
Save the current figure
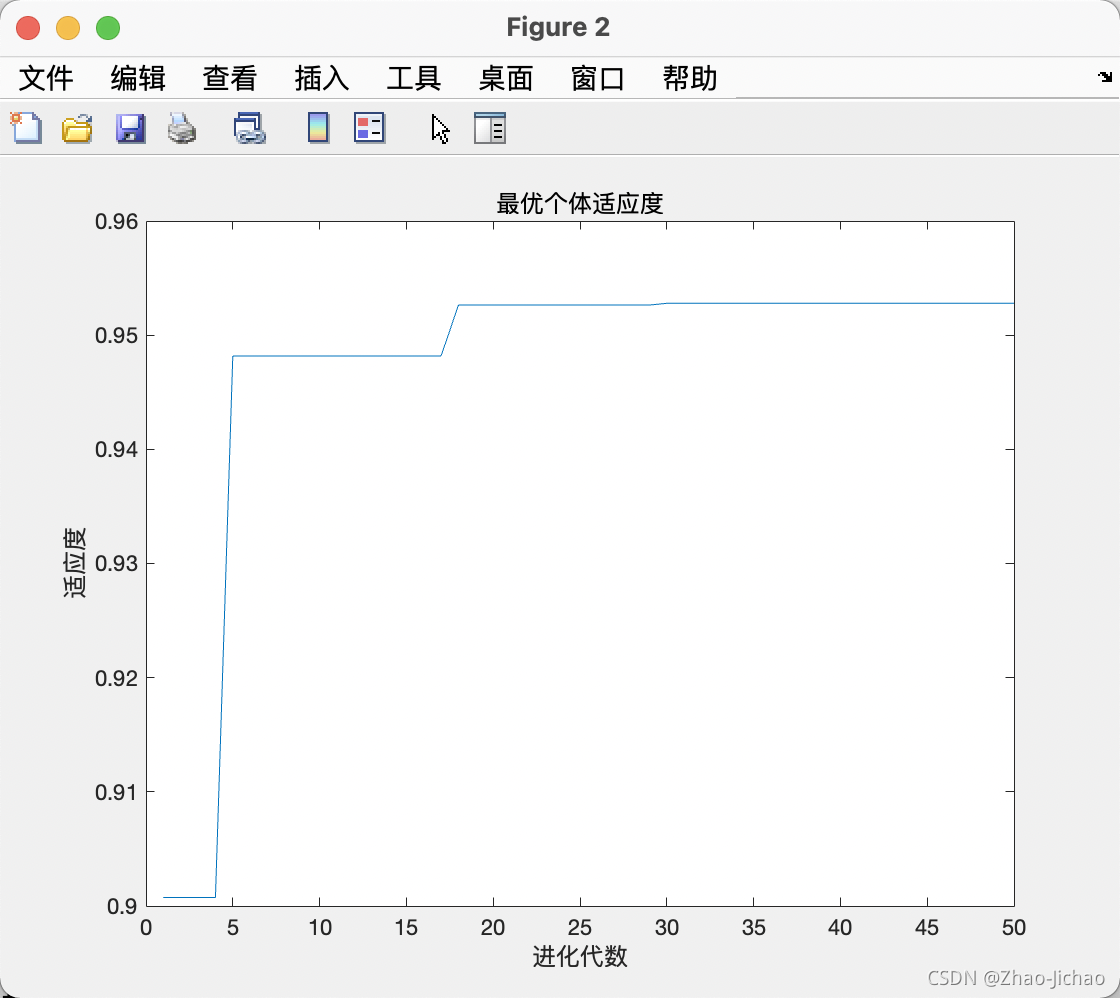coord(130,128)
